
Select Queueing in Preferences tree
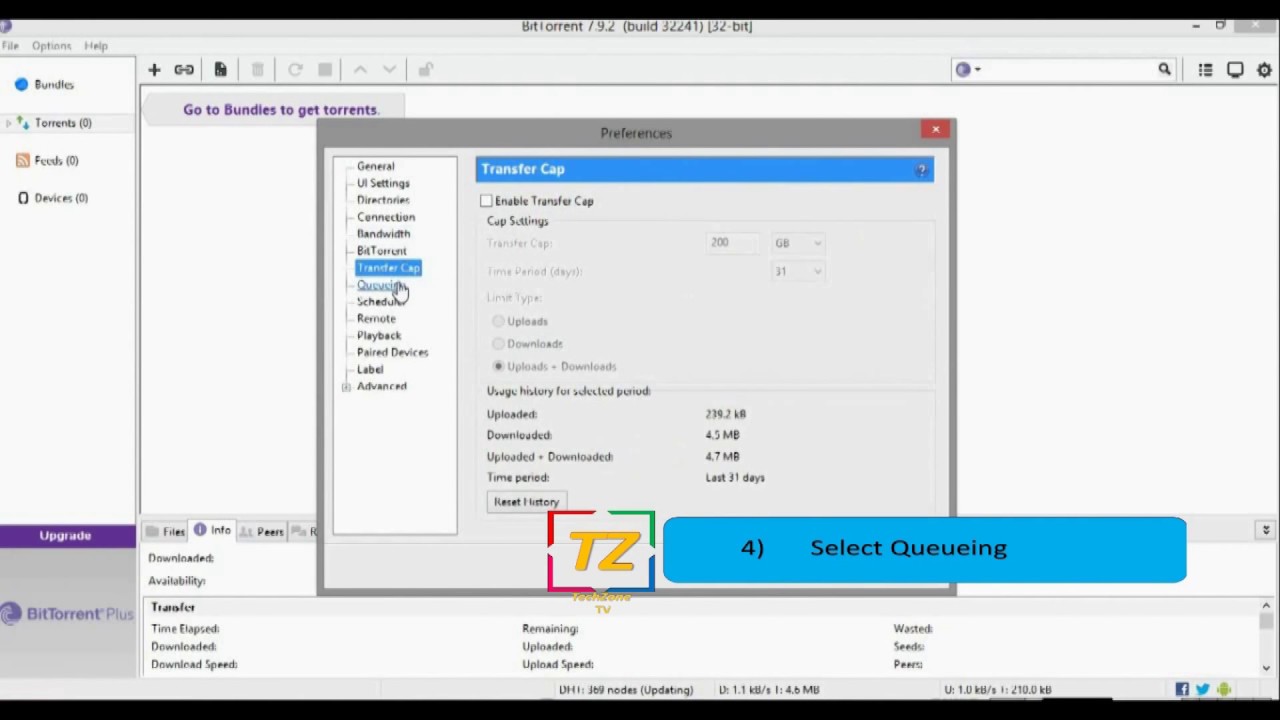381,285
